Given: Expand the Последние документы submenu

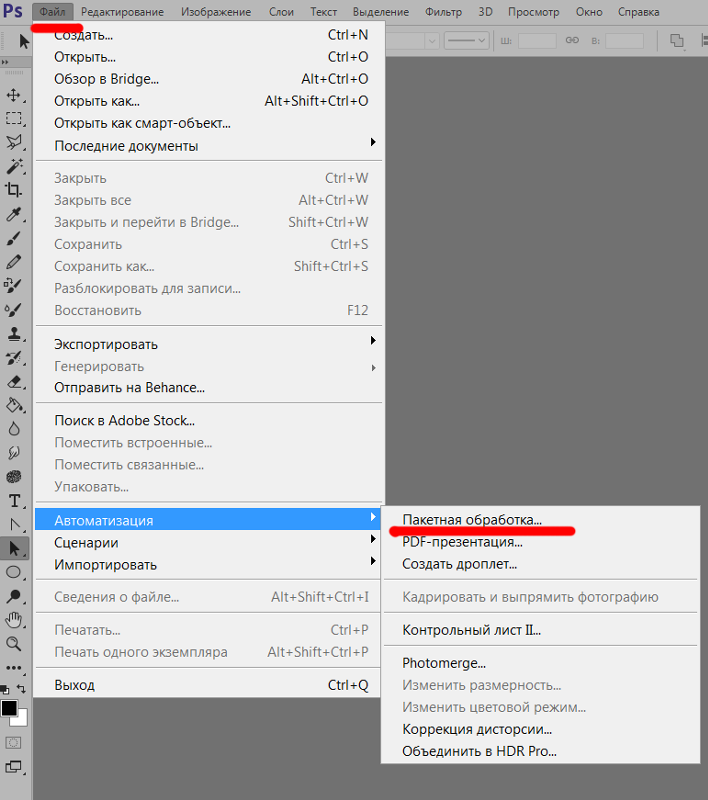Looking at the screenshot, I should pos(209,146).
